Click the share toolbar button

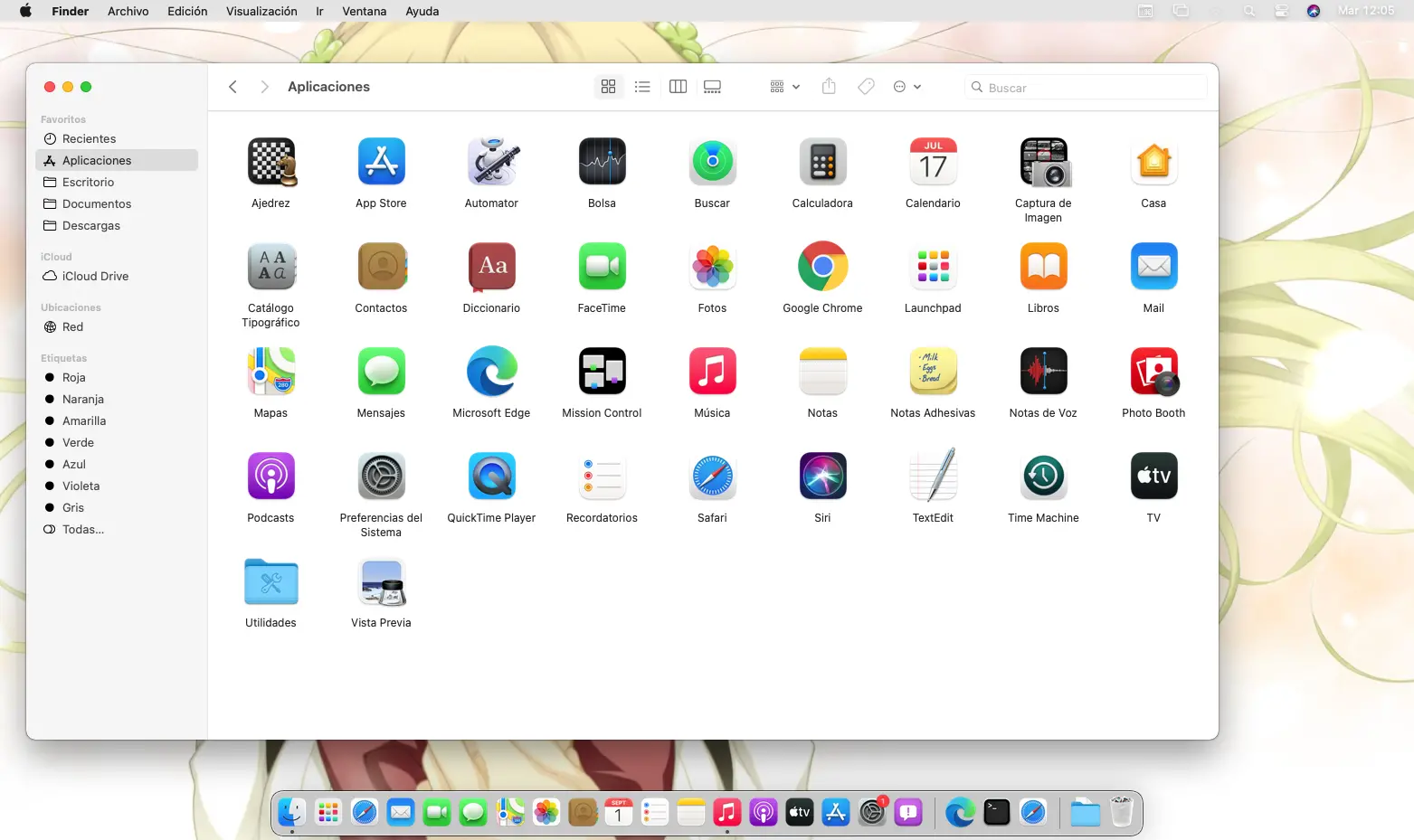point(829,87)
